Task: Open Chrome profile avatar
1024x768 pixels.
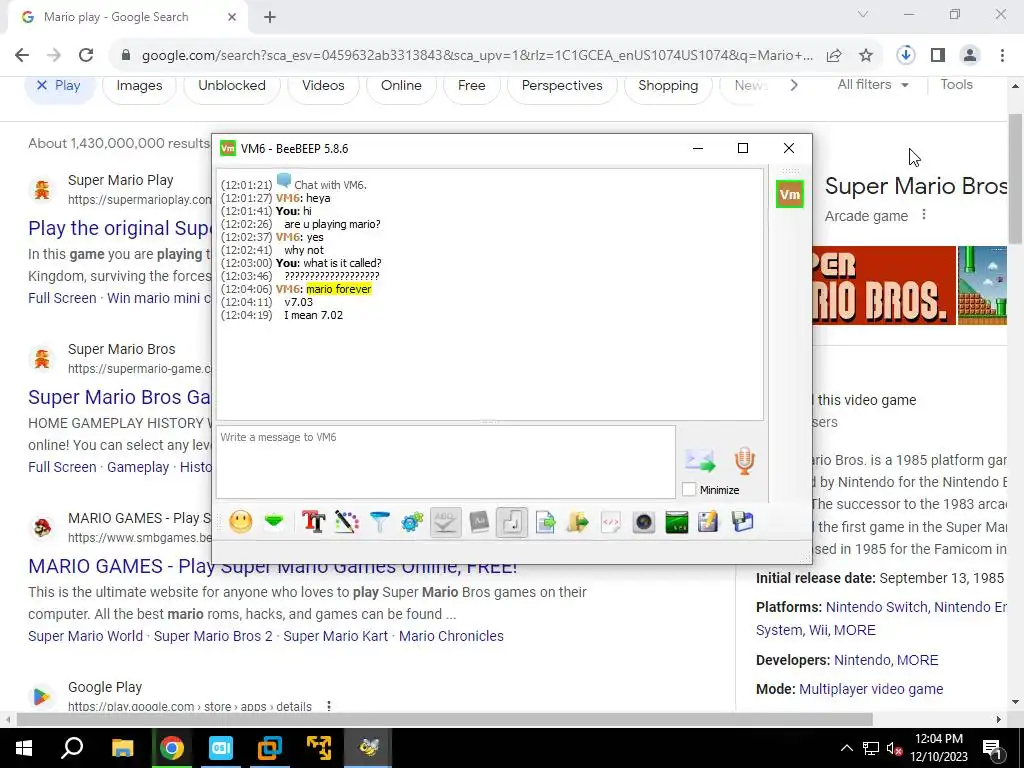Action: click(x=970, y=55)
